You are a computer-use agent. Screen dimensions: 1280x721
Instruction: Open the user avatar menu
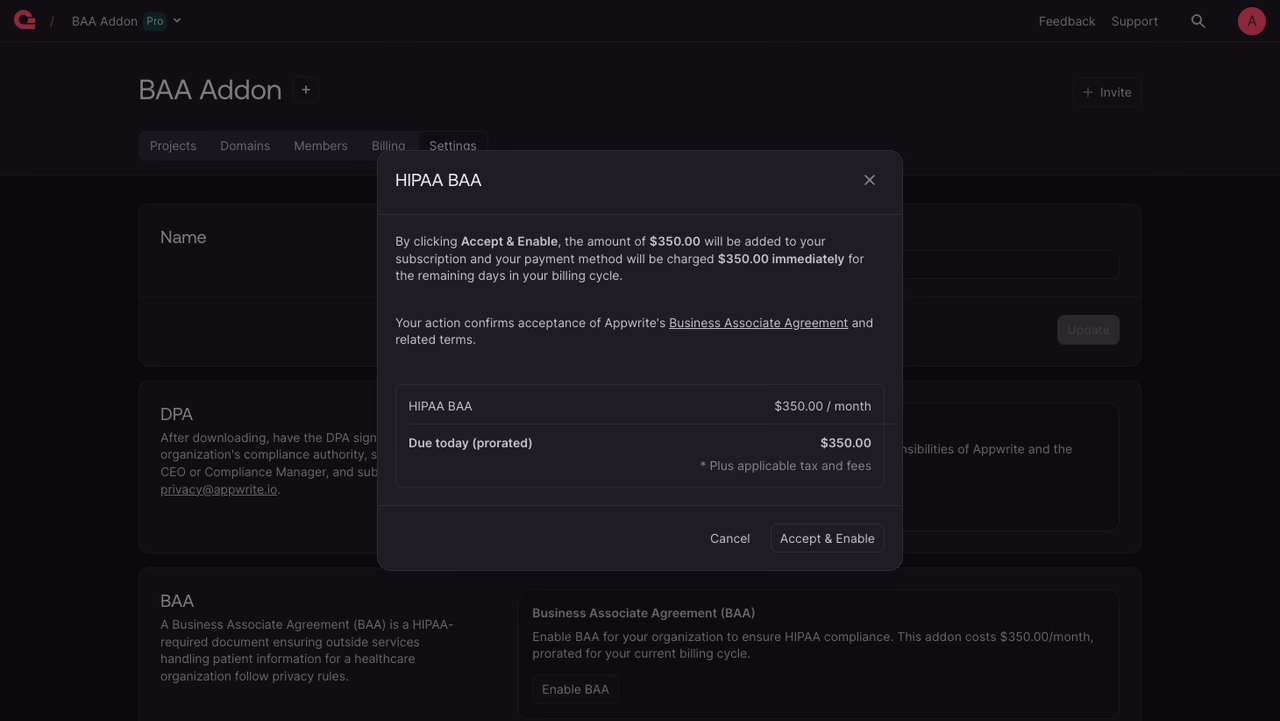click(1251, 21)
